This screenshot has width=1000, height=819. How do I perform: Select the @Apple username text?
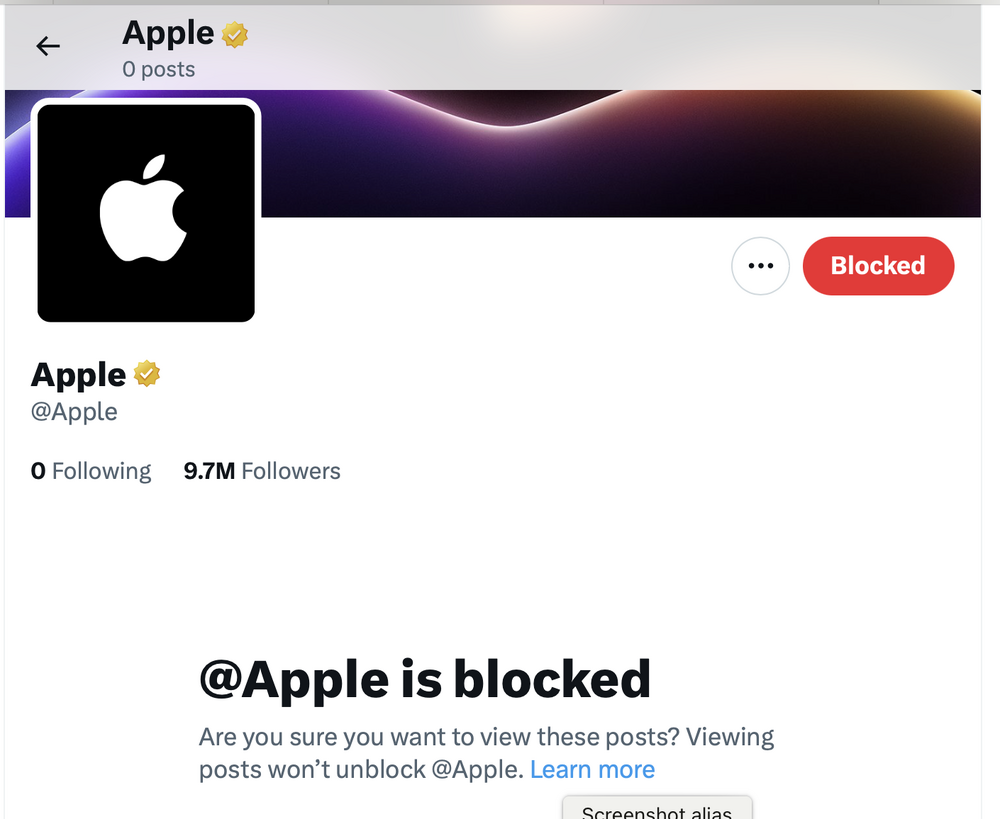74,411
